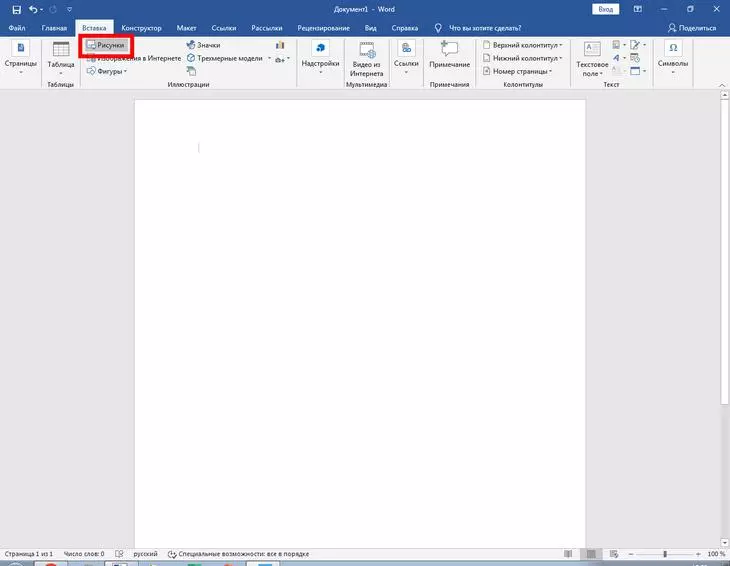Click the Поделиться button
This screenshot has height=566, width=730.
pyautogui.click(x=692, y=28)
